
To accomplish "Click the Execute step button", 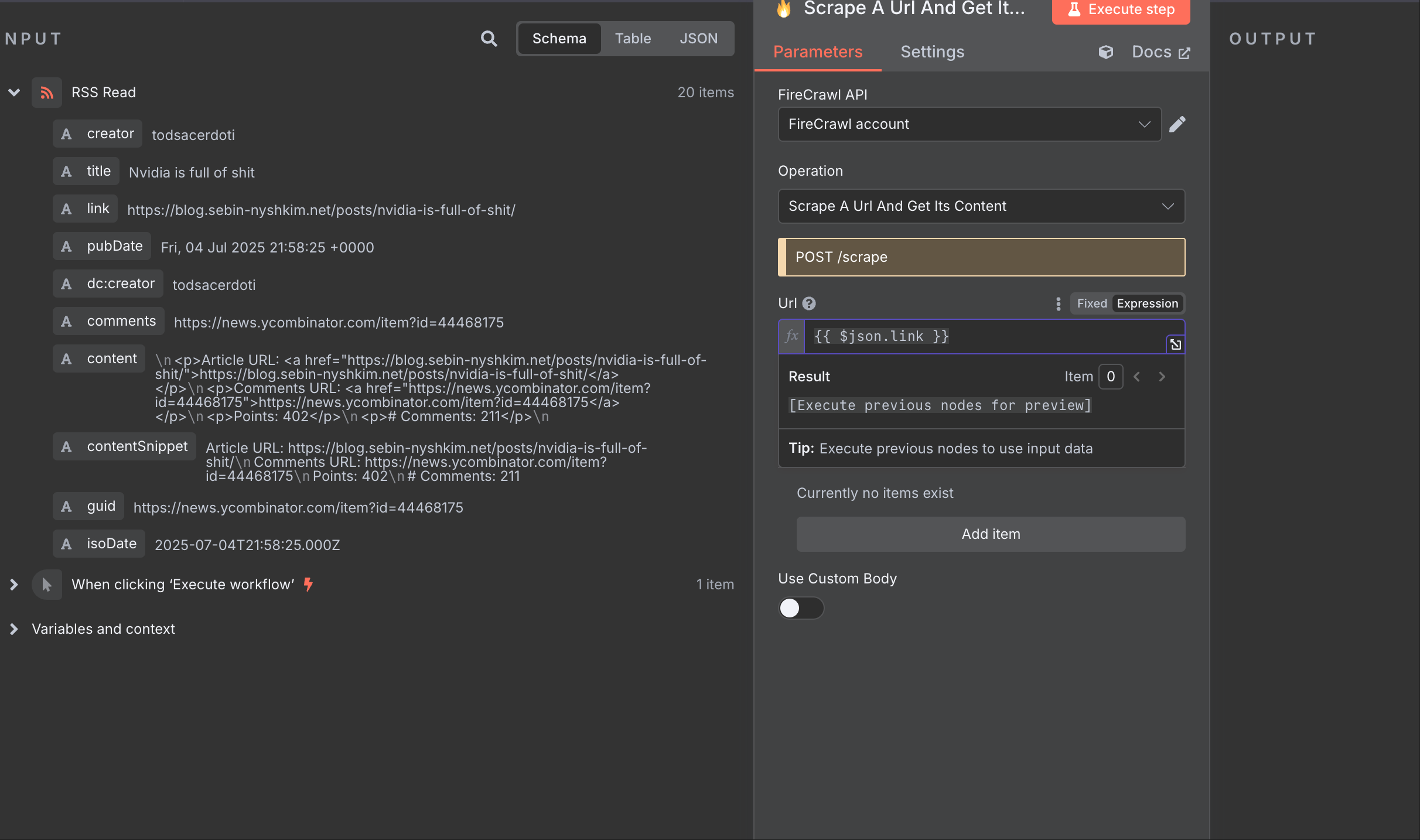I will point(1121,10).
